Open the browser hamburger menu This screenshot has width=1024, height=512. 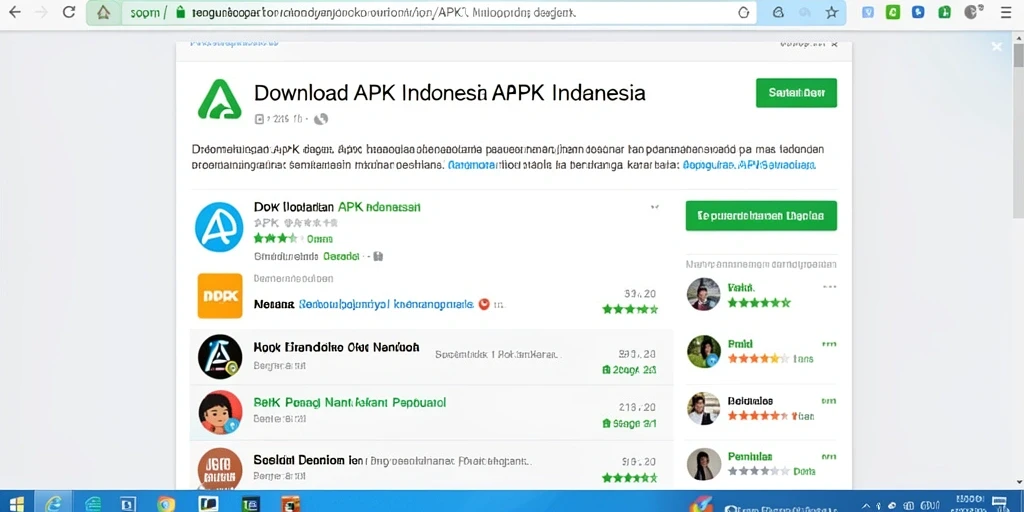tap(1006, 12)
